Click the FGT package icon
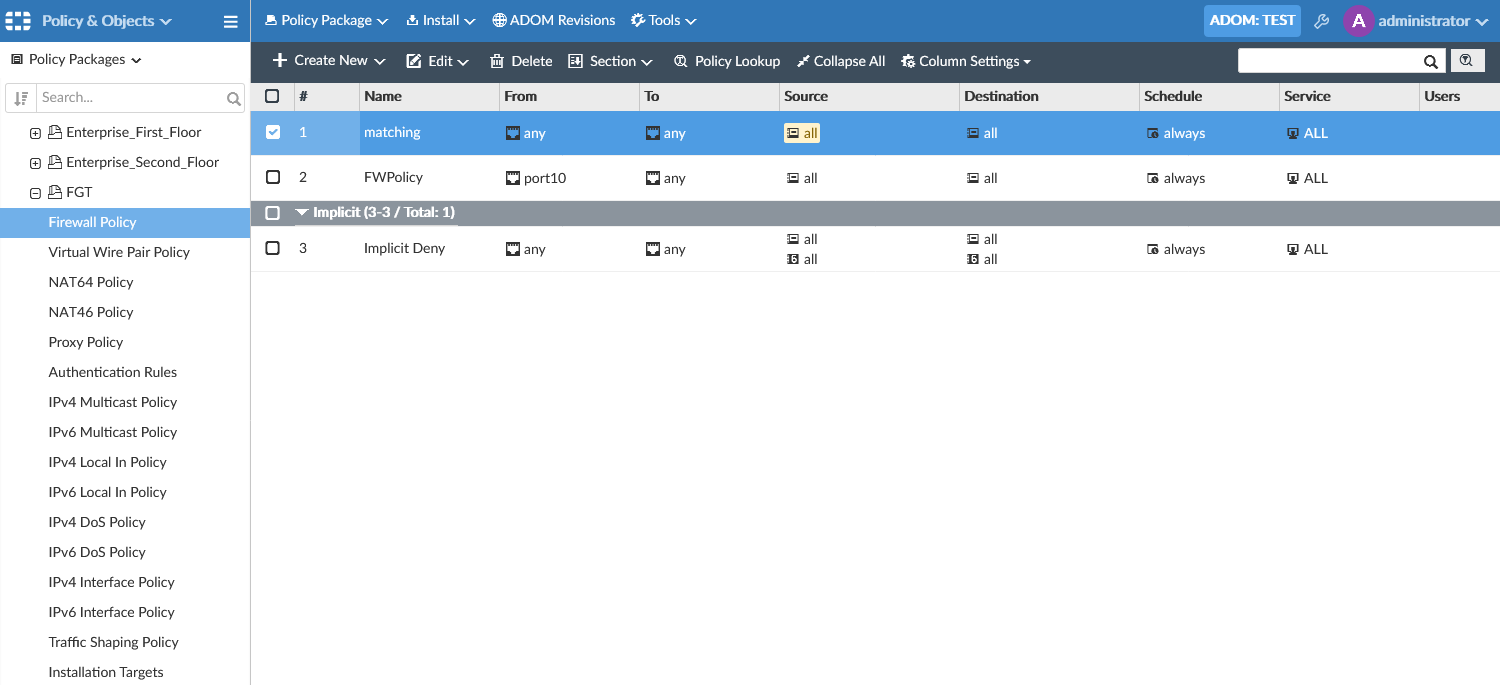This screenshot has width=1500, height=685. click(56, 192)
